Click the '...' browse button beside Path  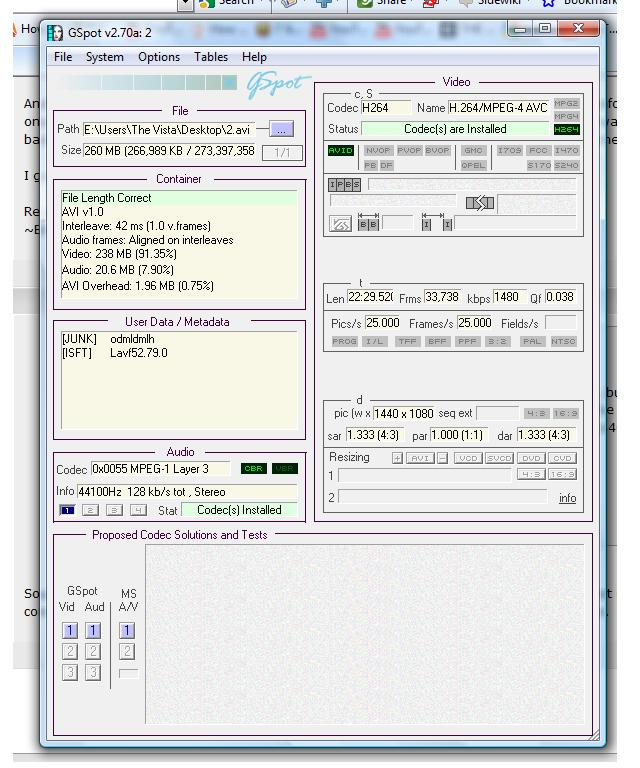point(281,129)
